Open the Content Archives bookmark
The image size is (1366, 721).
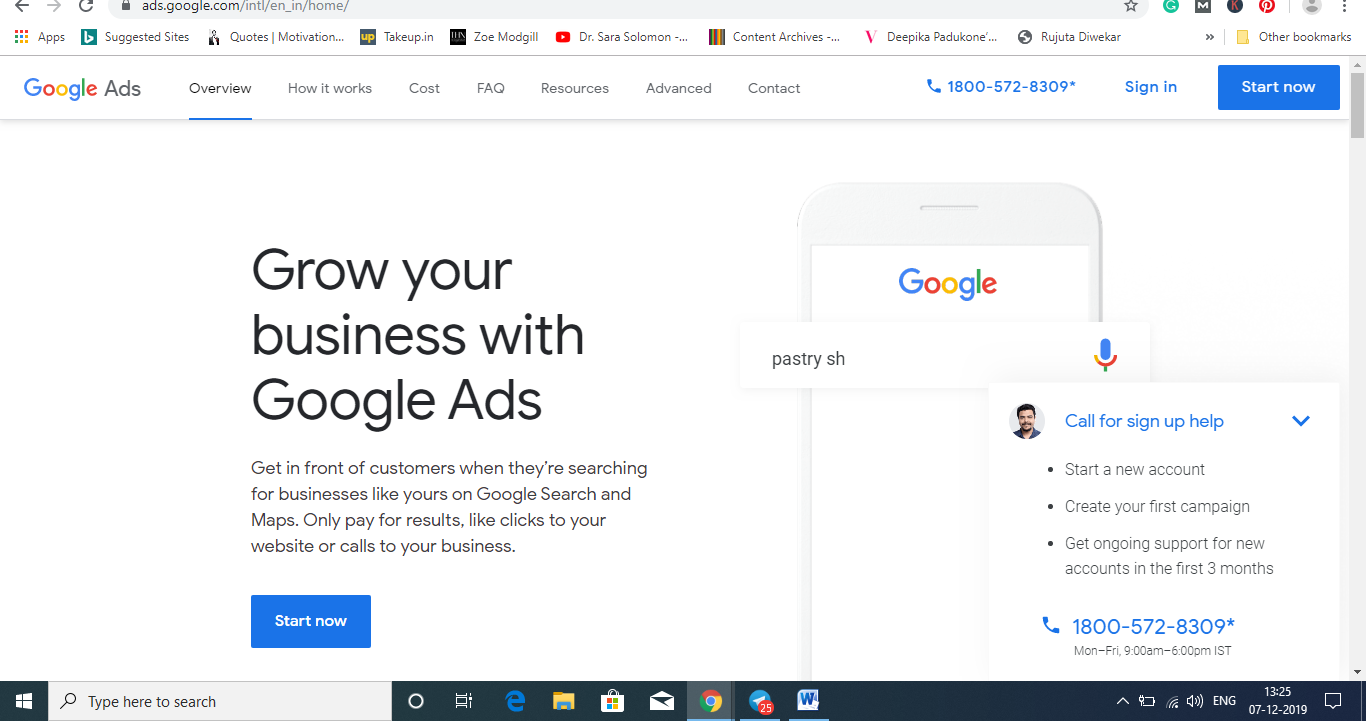774,37
